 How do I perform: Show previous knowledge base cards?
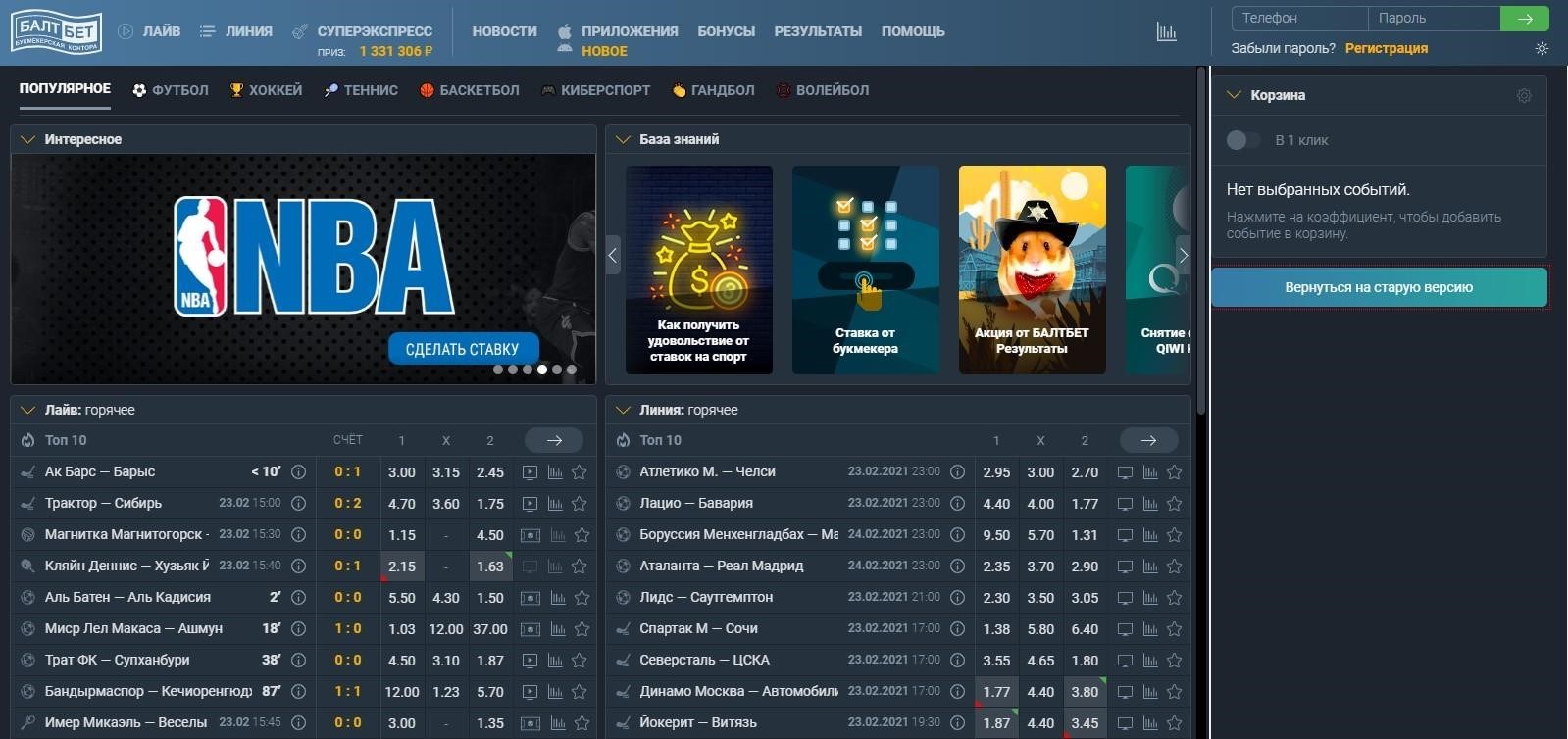coord(613,256)
